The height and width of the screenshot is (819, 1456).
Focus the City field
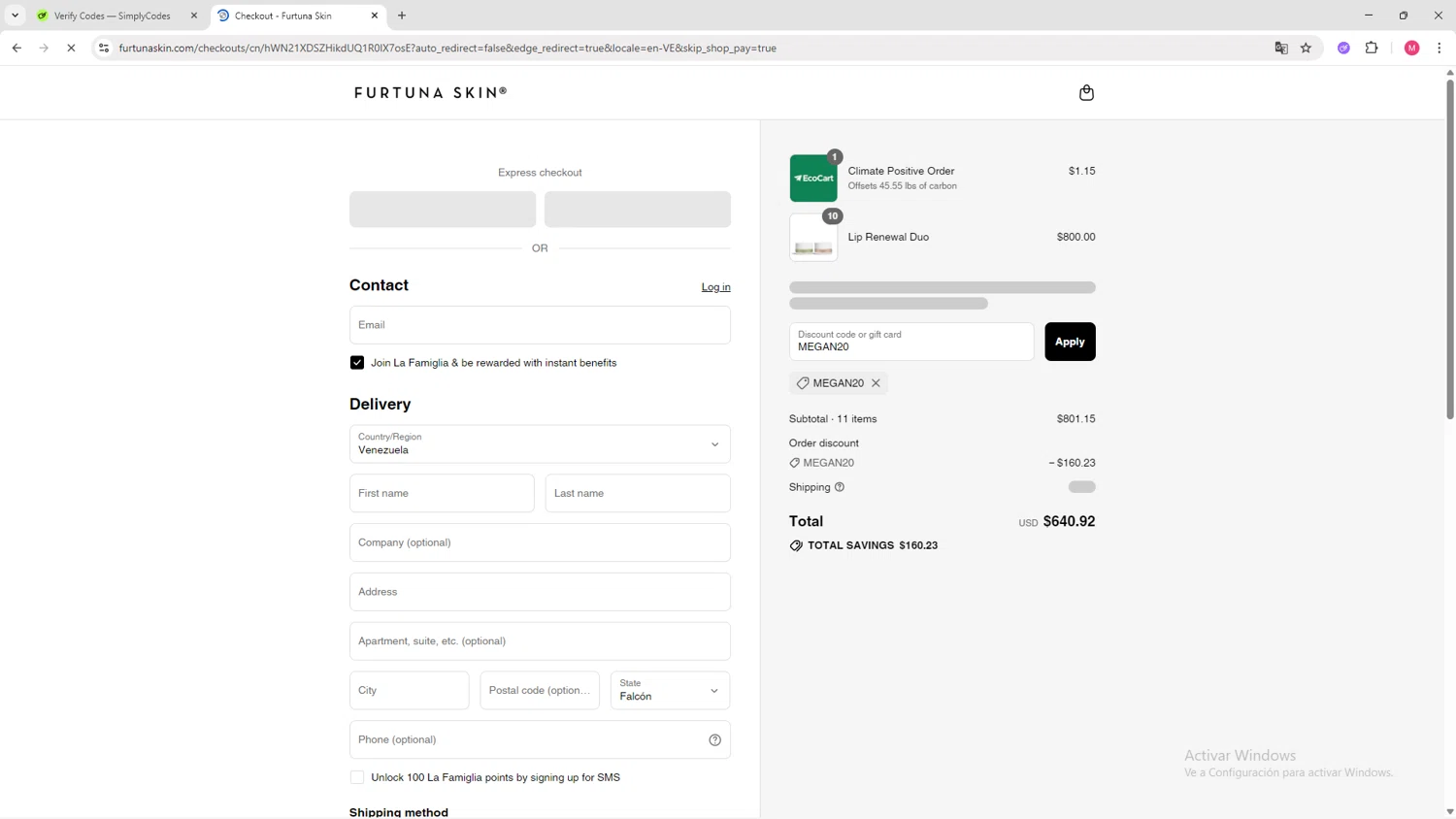coord(409,691)
